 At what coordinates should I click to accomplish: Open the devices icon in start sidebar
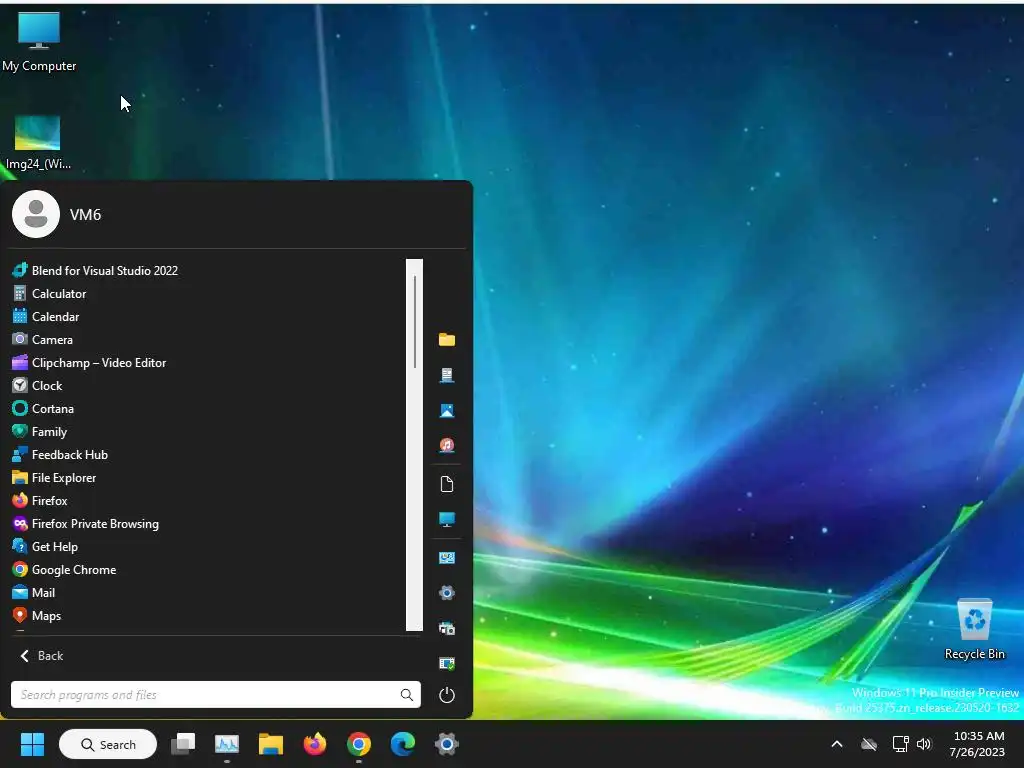pos(447,628)
